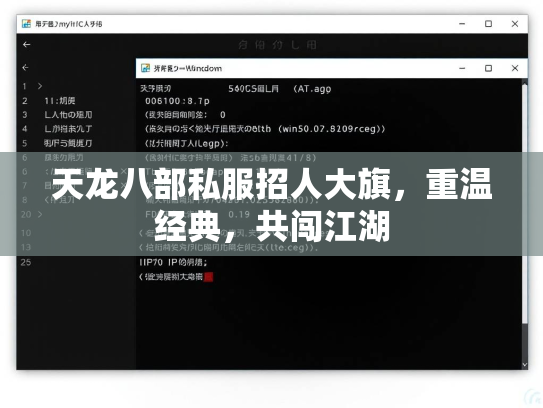Click the app icon in the outer window's title bar
The height and width of the screenshot is (408, 543).
tap(26, 24)
